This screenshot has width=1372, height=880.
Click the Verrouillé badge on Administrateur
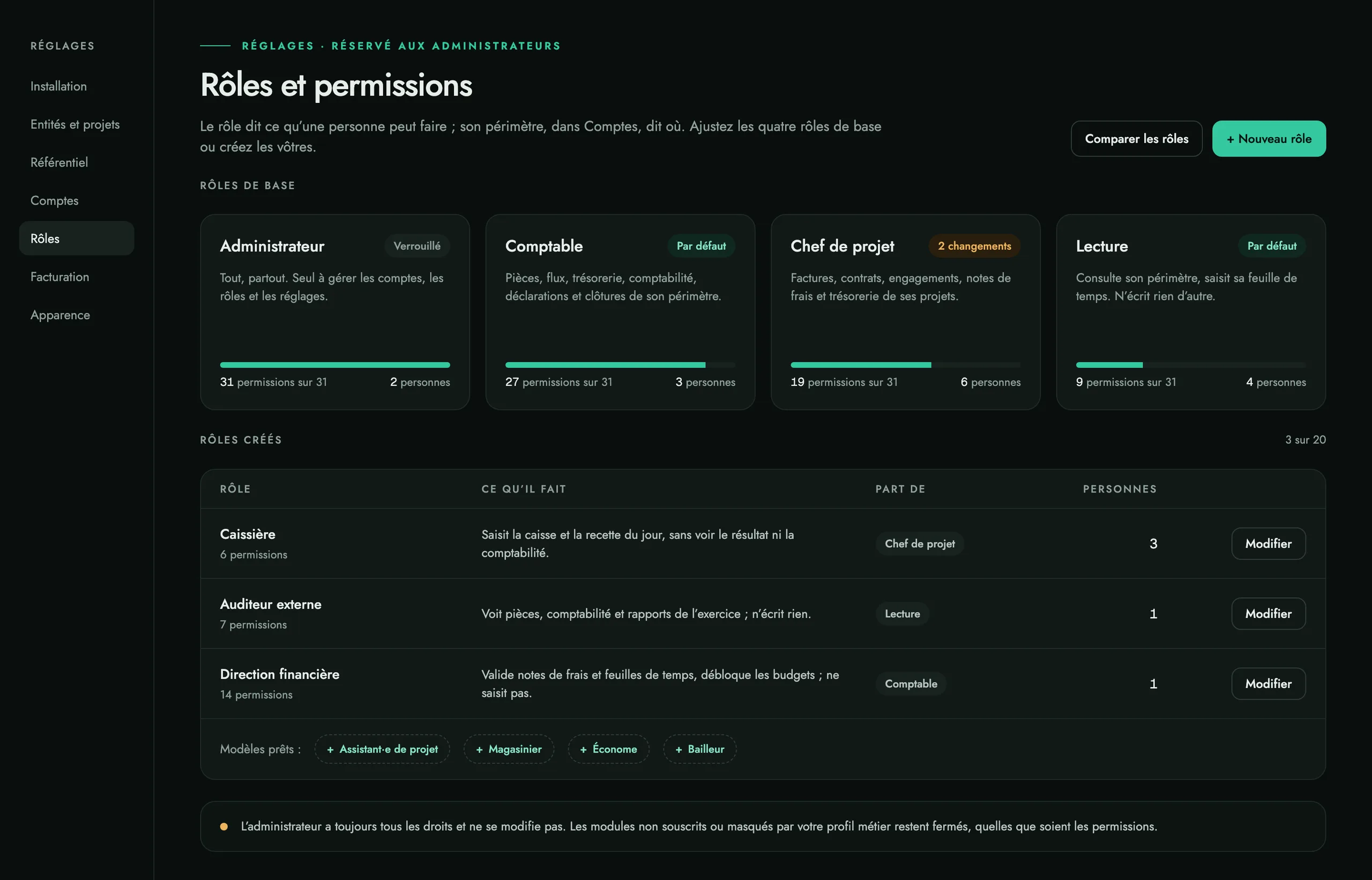(416, 247)
